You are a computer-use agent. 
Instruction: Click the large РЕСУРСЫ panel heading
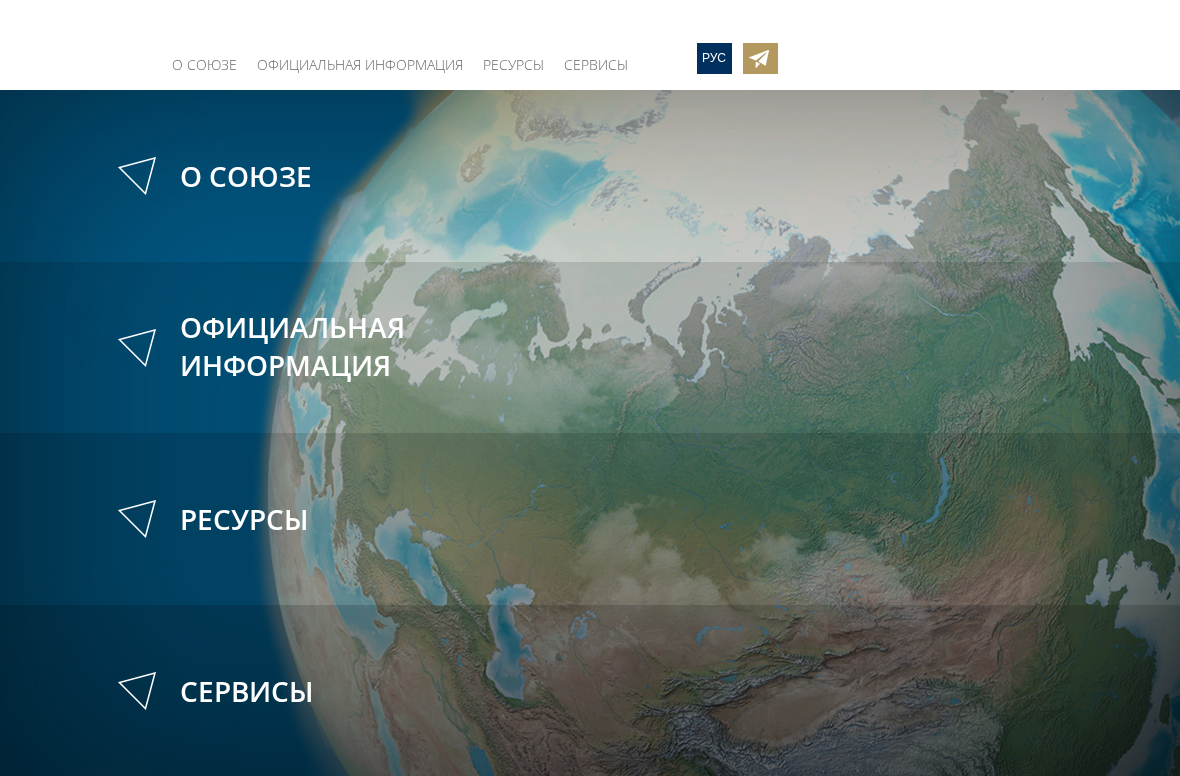click(x=245, y=520)
